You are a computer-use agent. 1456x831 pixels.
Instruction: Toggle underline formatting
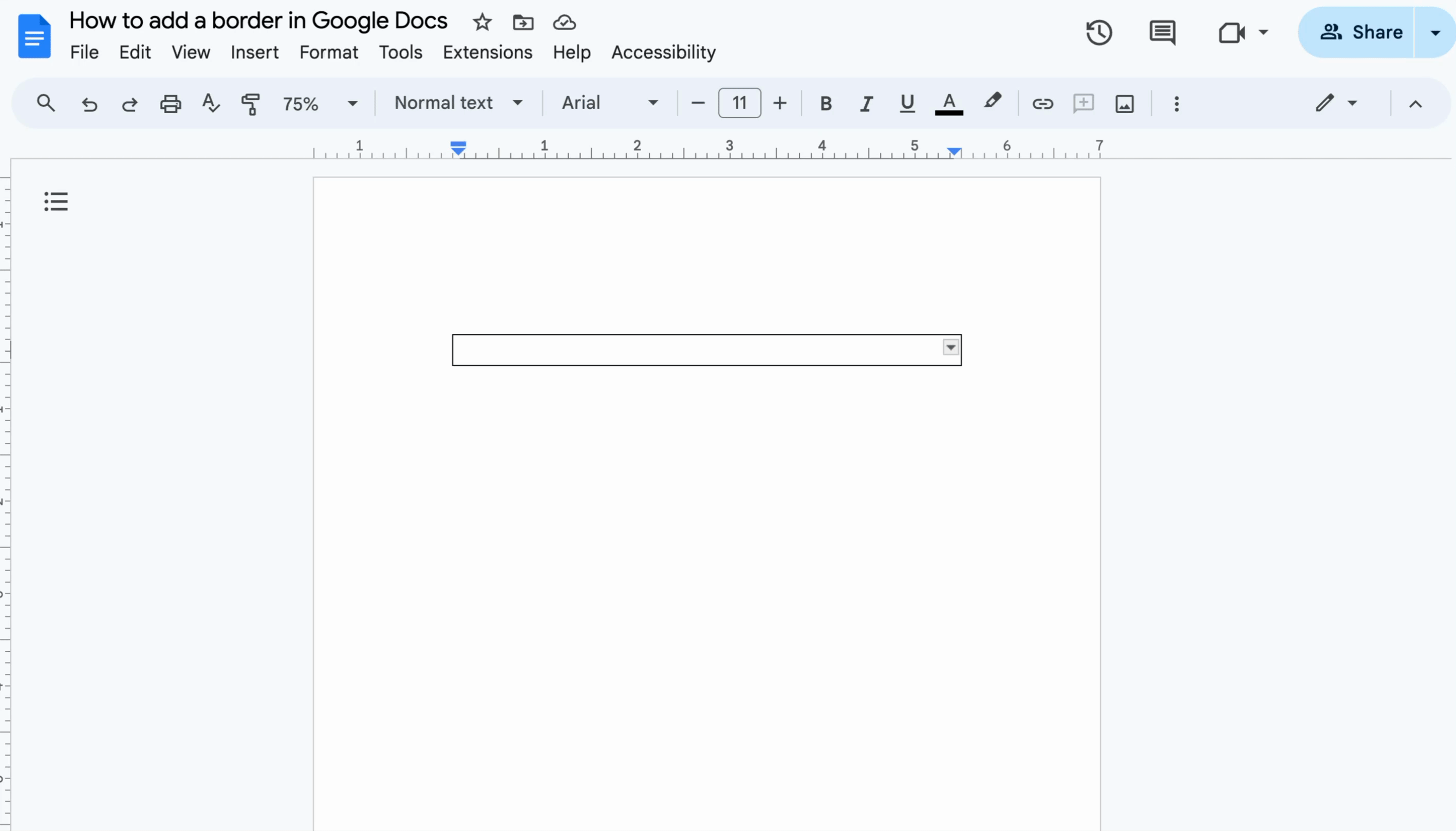tap(907, 104)
